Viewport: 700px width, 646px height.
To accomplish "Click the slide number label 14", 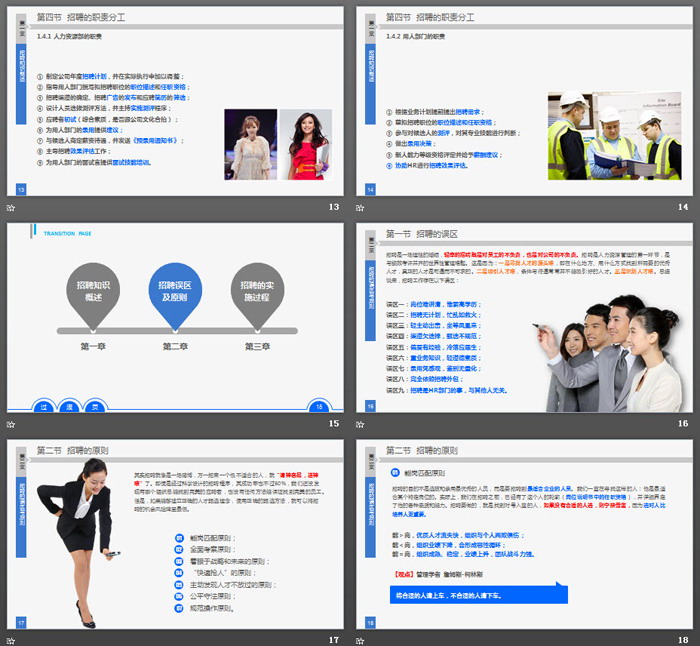I will coord(683,207).
